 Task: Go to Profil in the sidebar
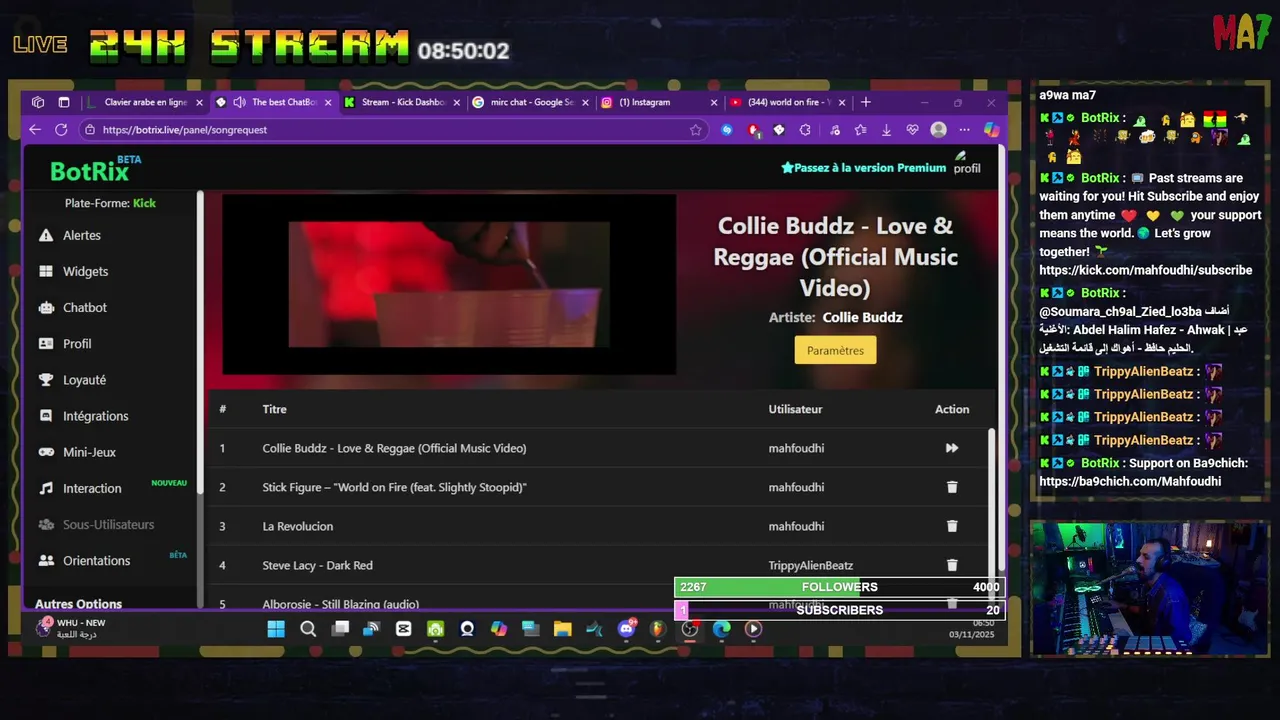pos(65,343)
